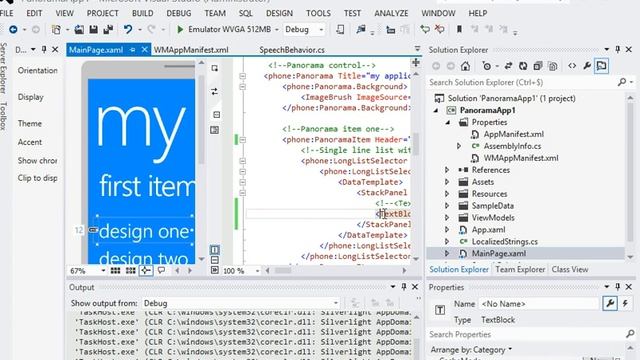
Task: Click View Code icon in Solution Explorer
Action: point(572,66)
